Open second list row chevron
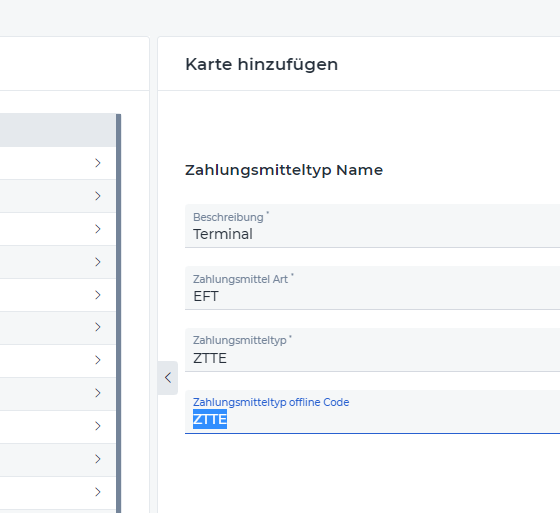The image size is (560, 513). pos(98,196)
